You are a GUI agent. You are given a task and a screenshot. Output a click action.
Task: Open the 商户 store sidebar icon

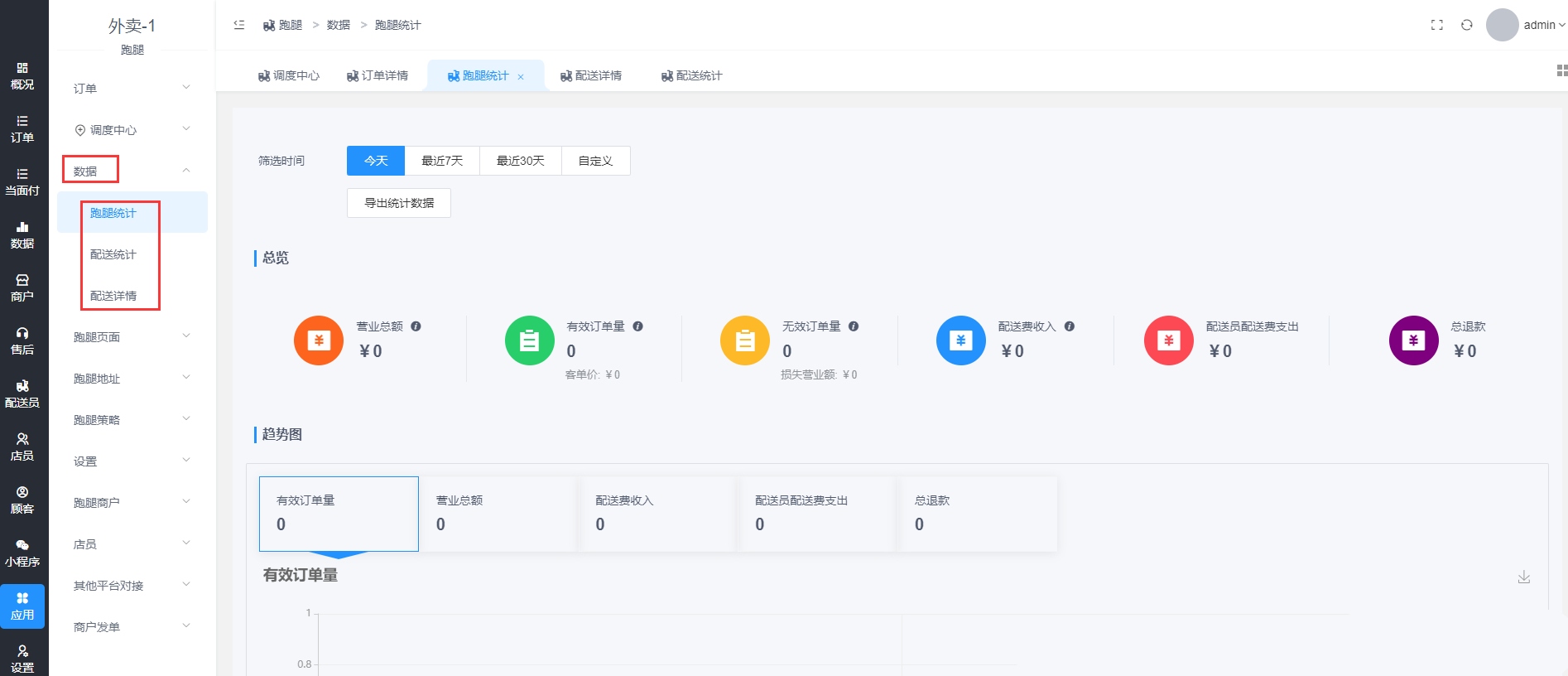pos(22,288)
